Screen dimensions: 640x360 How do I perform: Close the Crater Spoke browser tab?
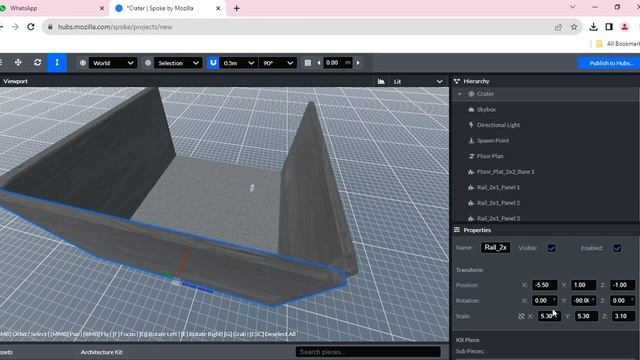218,8
